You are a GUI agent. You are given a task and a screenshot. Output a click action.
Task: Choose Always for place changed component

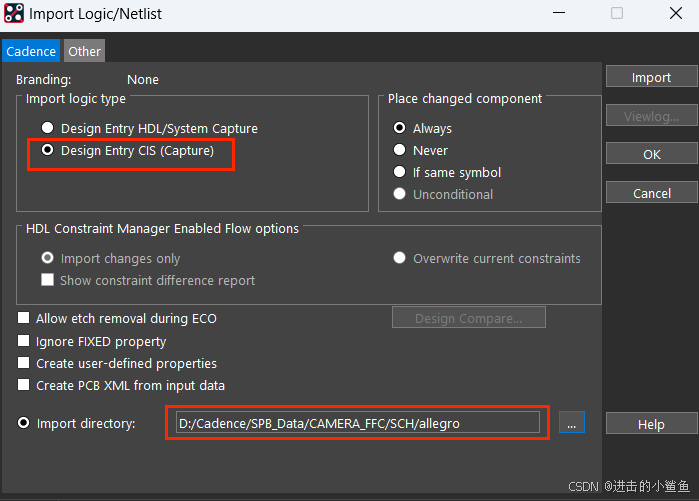tap(399, 128)
